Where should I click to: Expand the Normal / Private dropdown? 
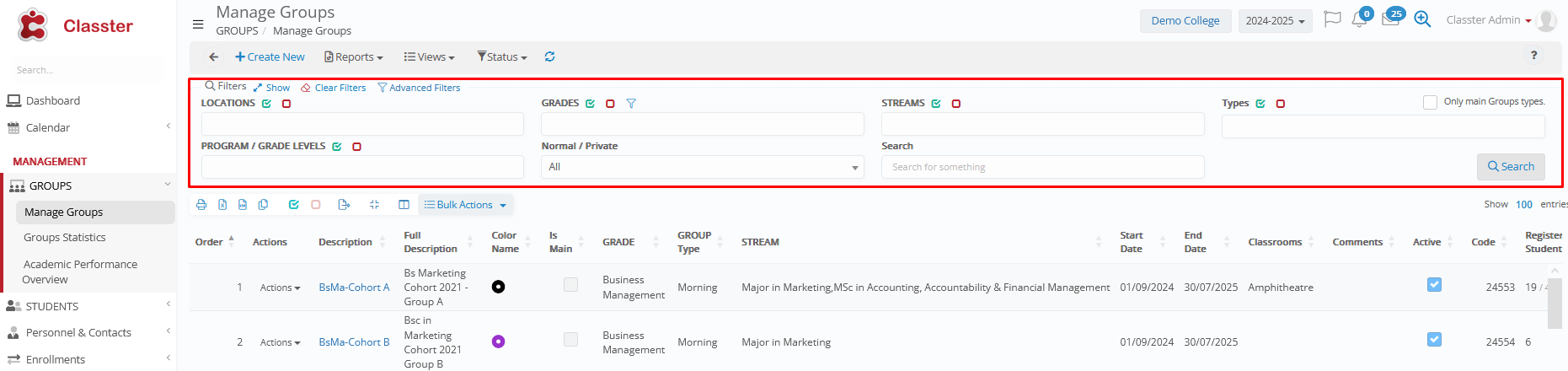click(702, 167)
